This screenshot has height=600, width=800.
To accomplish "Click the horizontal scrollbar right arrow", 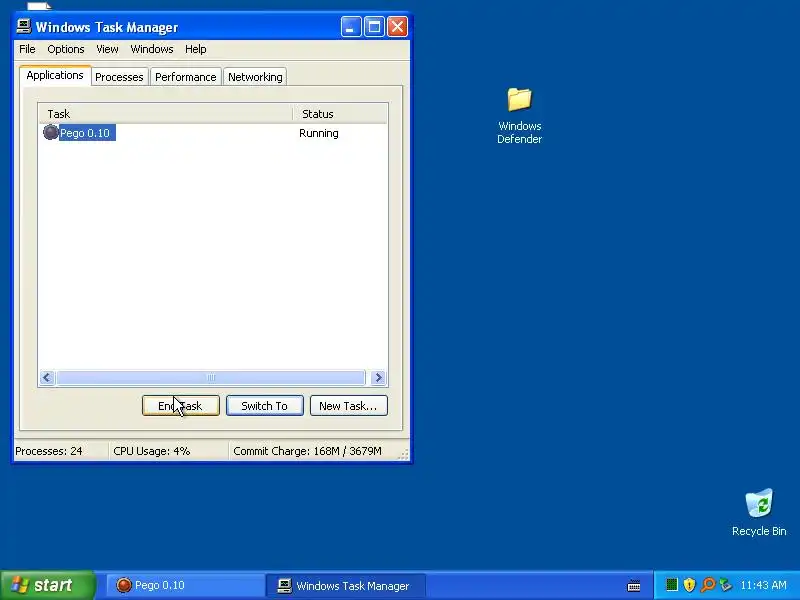I will [x=378, y=378].
